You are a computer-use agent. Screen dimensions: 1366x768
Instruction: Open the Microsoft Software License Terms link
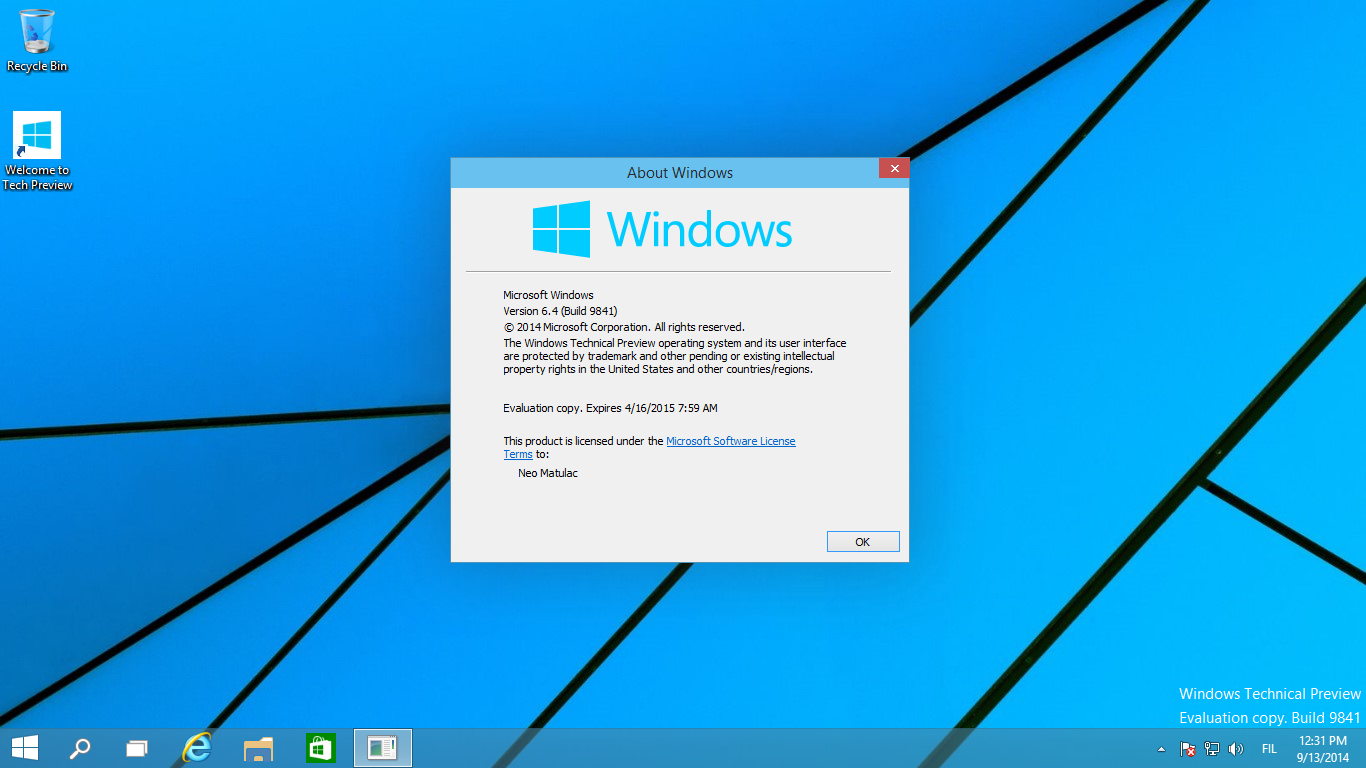point(731,440)
